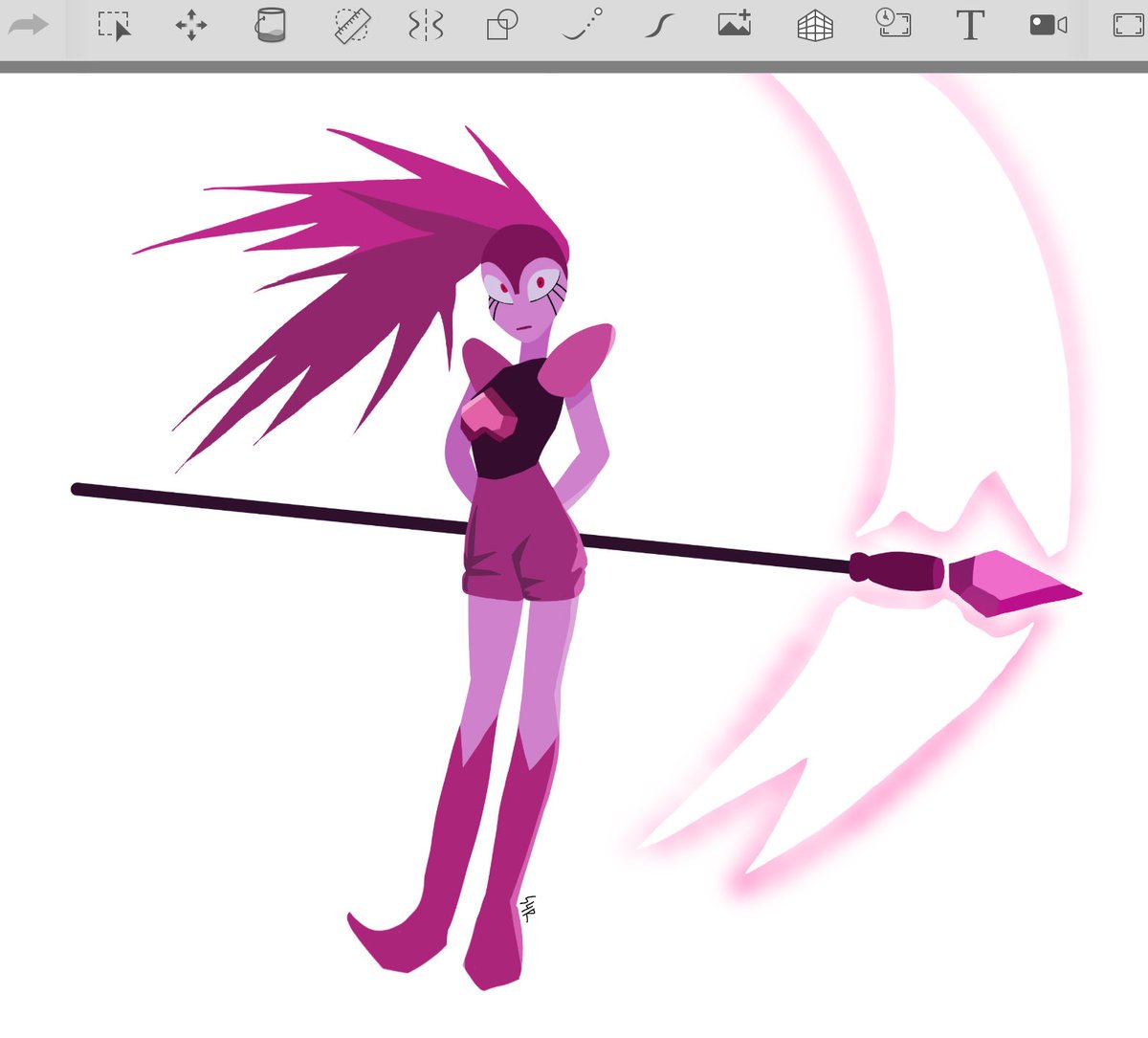Click the redo arrow
The width and height of the screenshot is (1148, 1038).
[x=28, y=25]
